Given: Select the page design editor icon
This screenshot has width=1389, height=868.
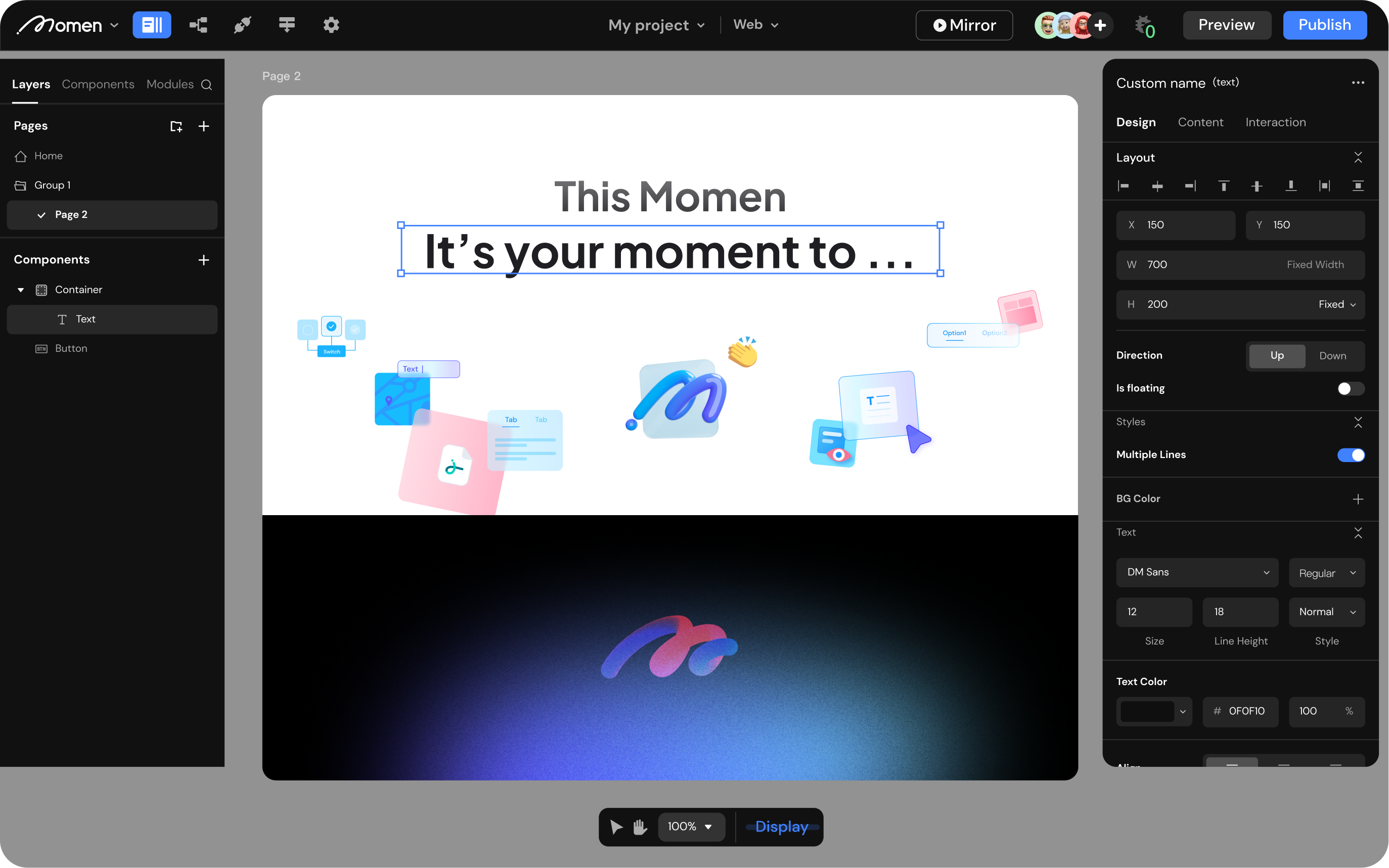Looking at the screenshot, I should coord(152,25).
